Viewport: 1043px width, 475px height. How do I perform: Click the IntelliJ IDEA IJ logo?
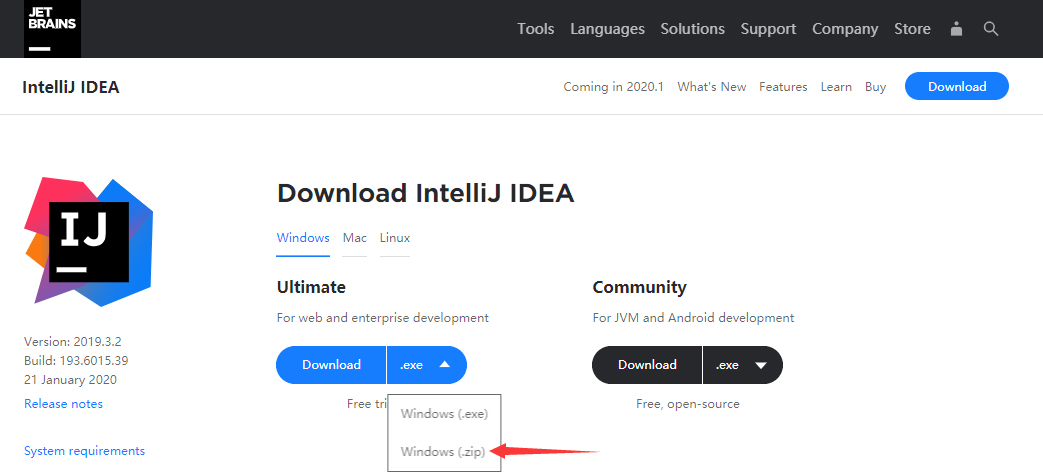[88, 240]
